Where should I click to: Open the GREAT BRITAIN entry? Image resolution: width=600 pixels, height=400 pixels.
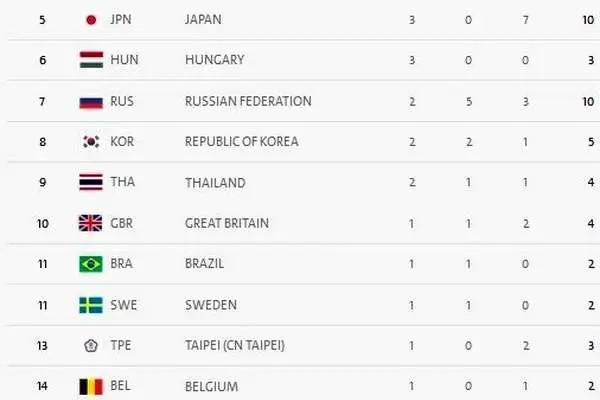click(x=227, y=223)
